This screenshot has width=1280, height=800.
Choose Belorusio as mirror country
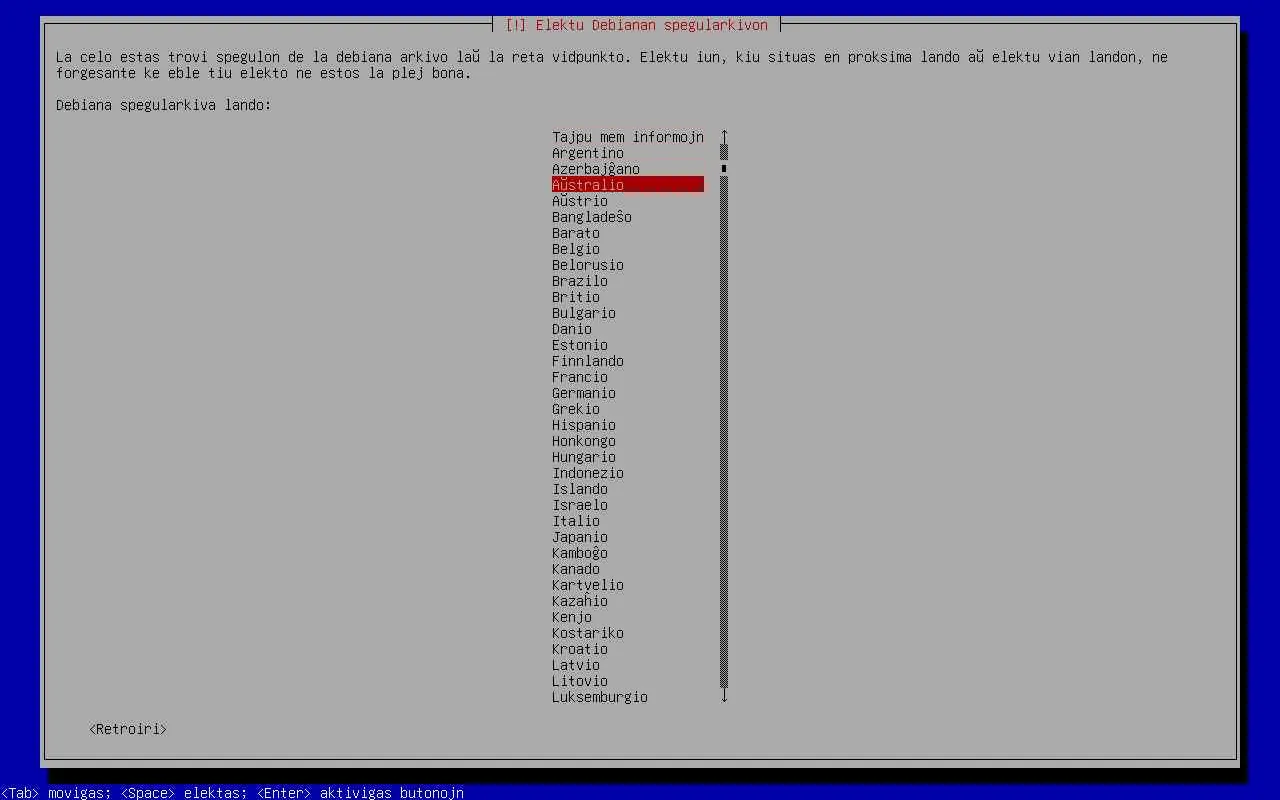coord(588,265)
